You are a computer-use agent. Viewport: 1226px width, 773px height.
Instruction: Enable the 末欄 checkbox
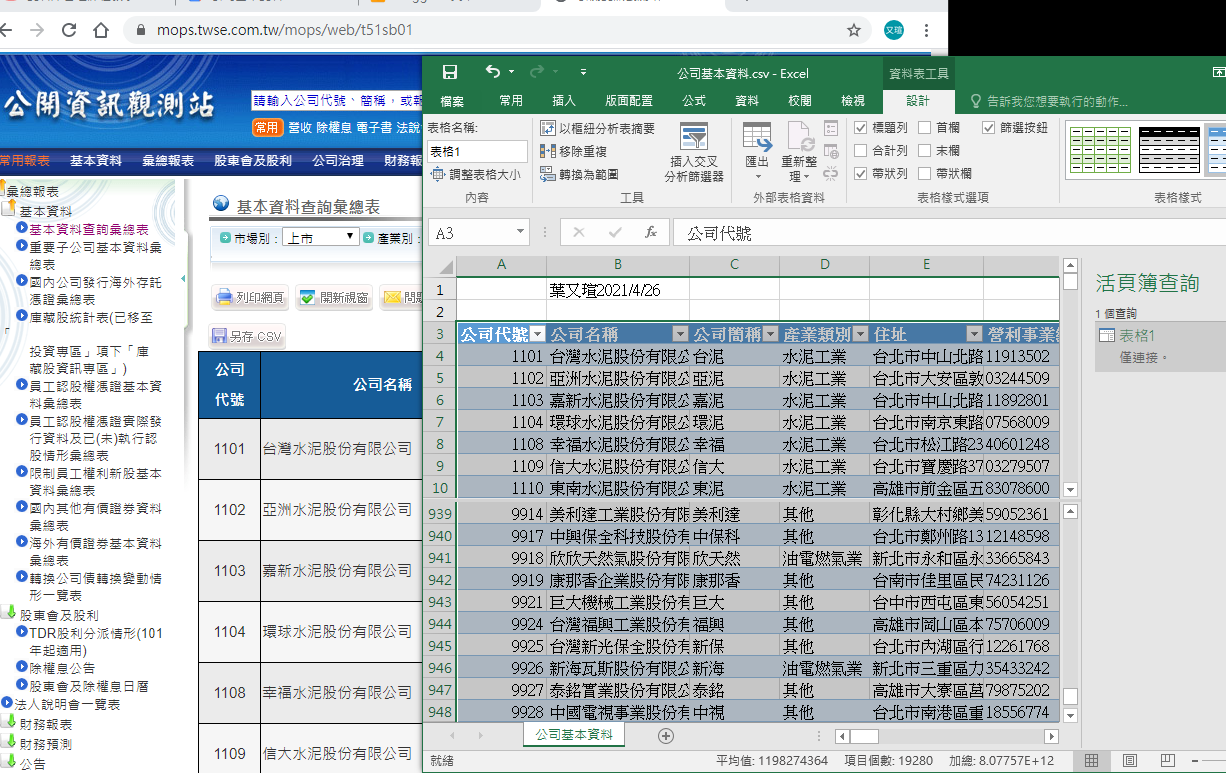(x=924, y=151)
